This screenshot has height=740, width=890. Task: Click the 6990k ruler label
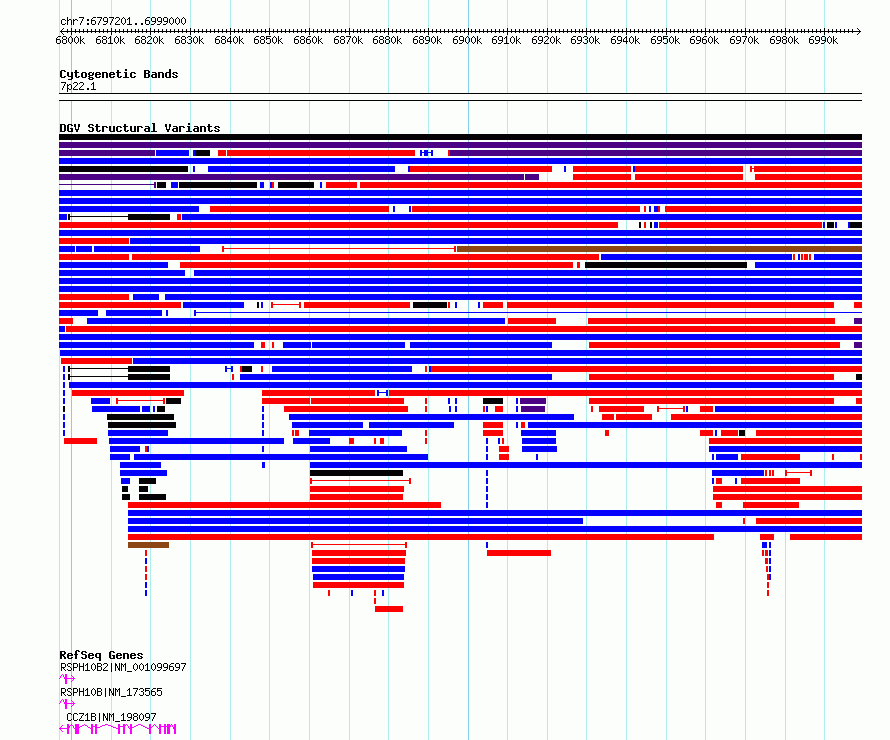823,40
